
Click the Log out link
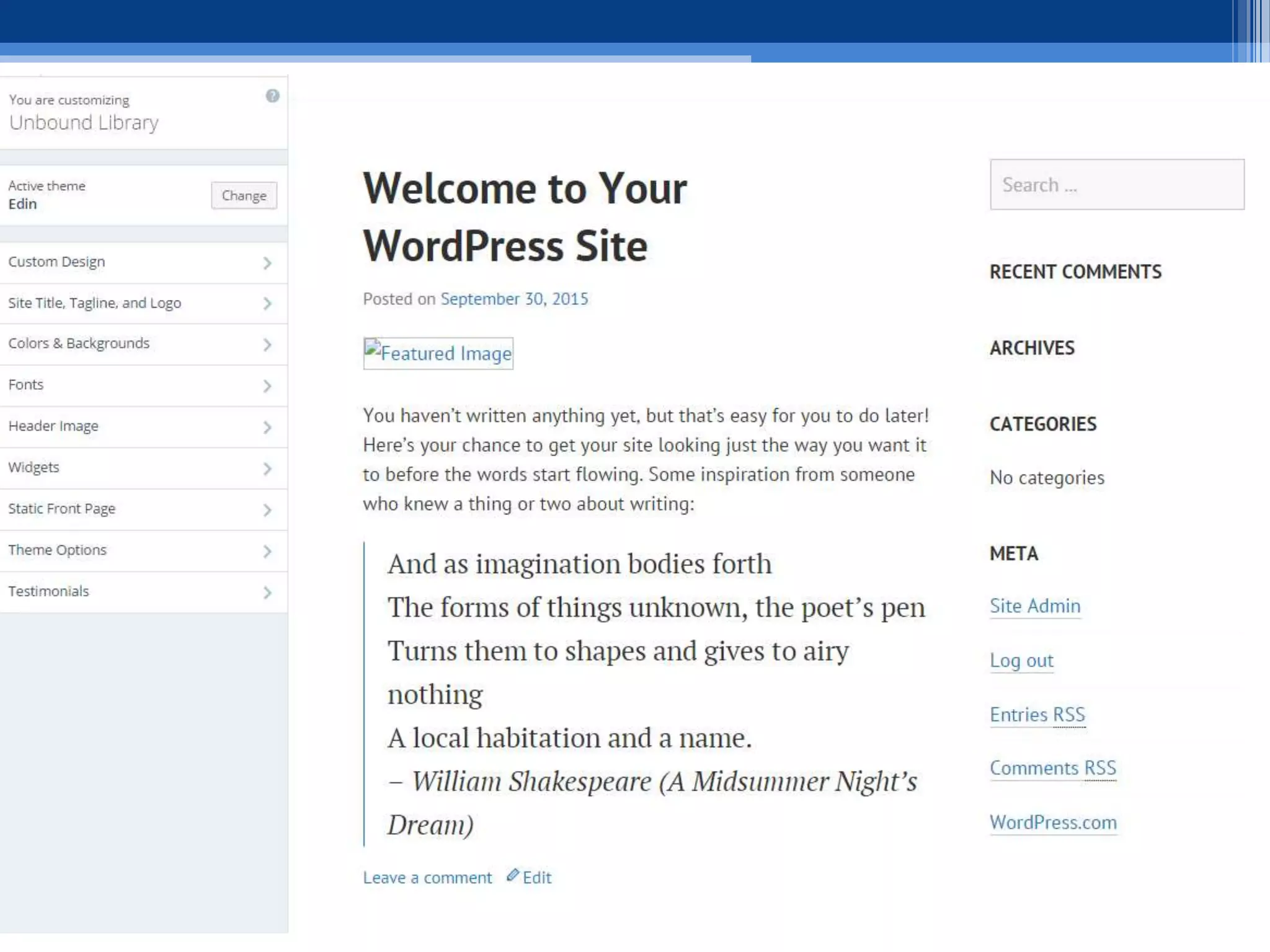coord(1021,660)
